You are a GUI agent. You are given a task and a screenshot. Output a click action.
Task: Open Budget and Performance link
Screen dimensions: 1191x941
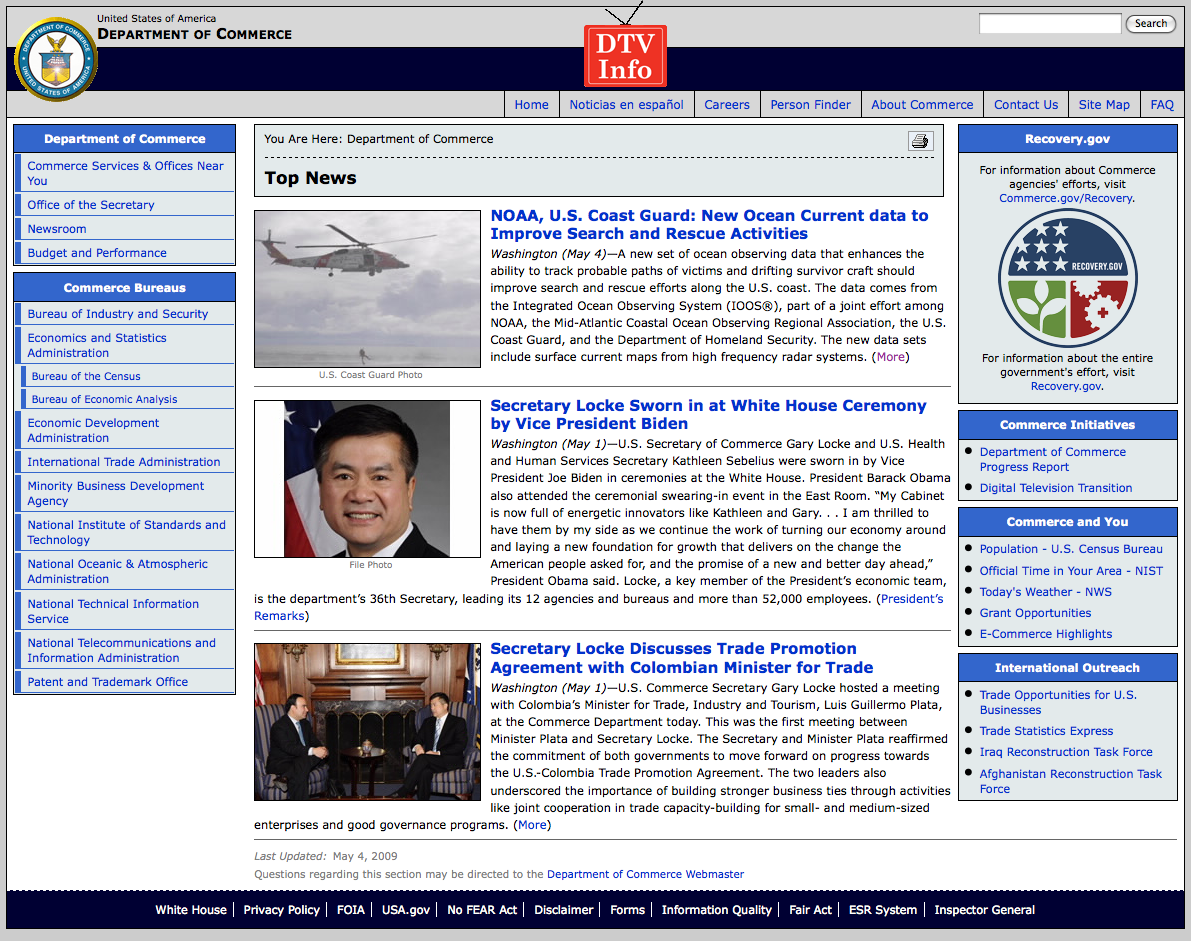[x=97, y=253]
